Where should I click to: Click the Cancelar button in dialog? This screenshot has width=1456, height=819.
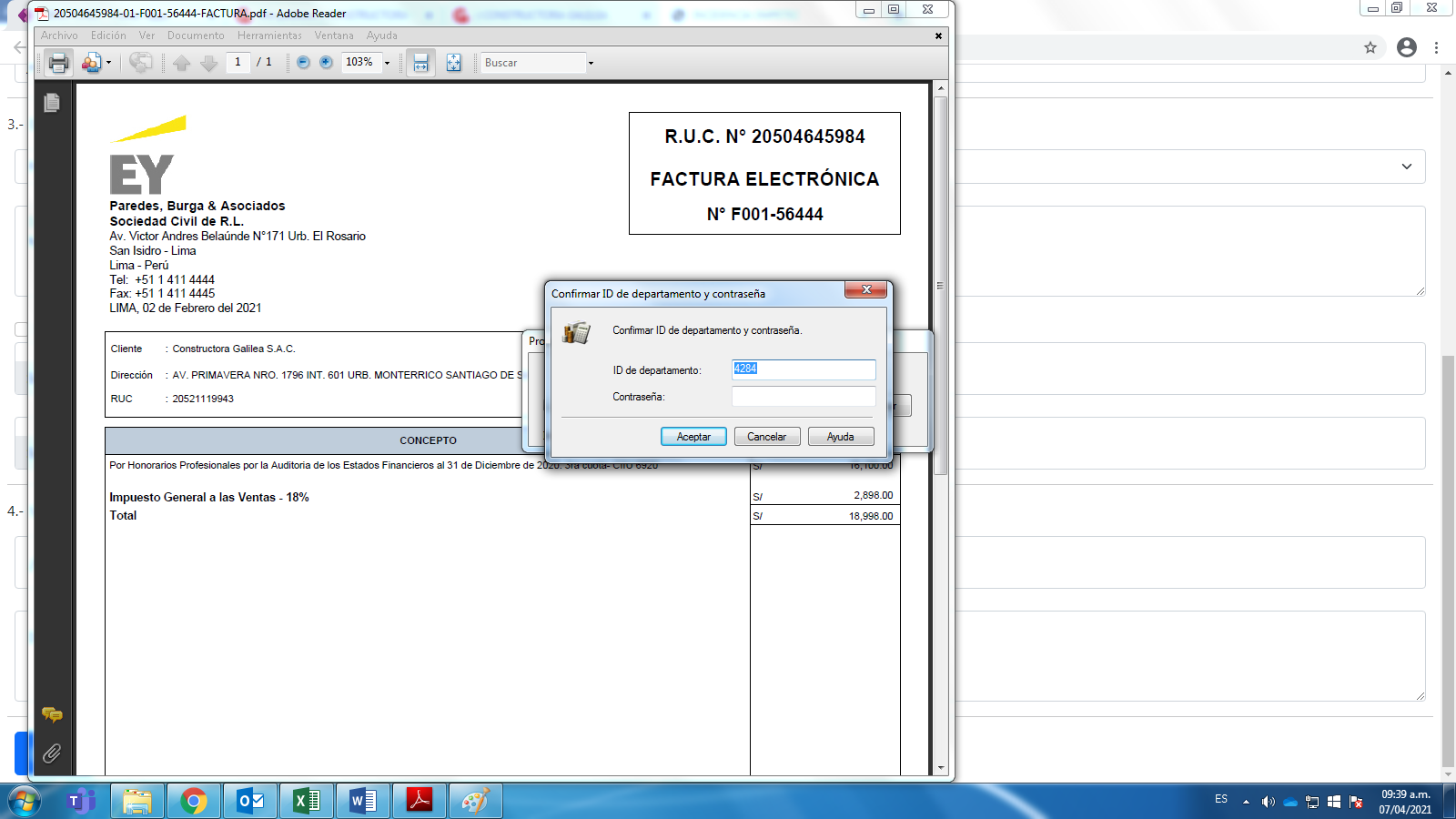[766, 437]
